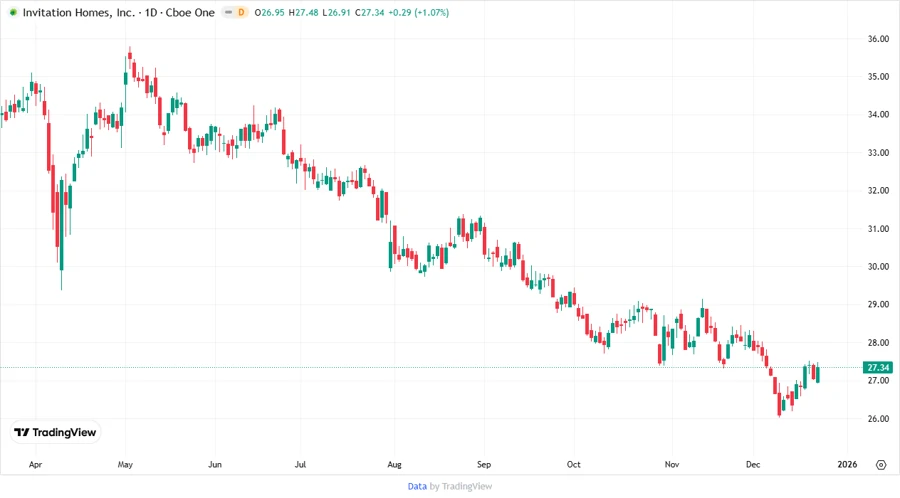Click the change value +0.29 (+1.07%)
Viewport: 900px width, 498px height.
pos(418,12)
